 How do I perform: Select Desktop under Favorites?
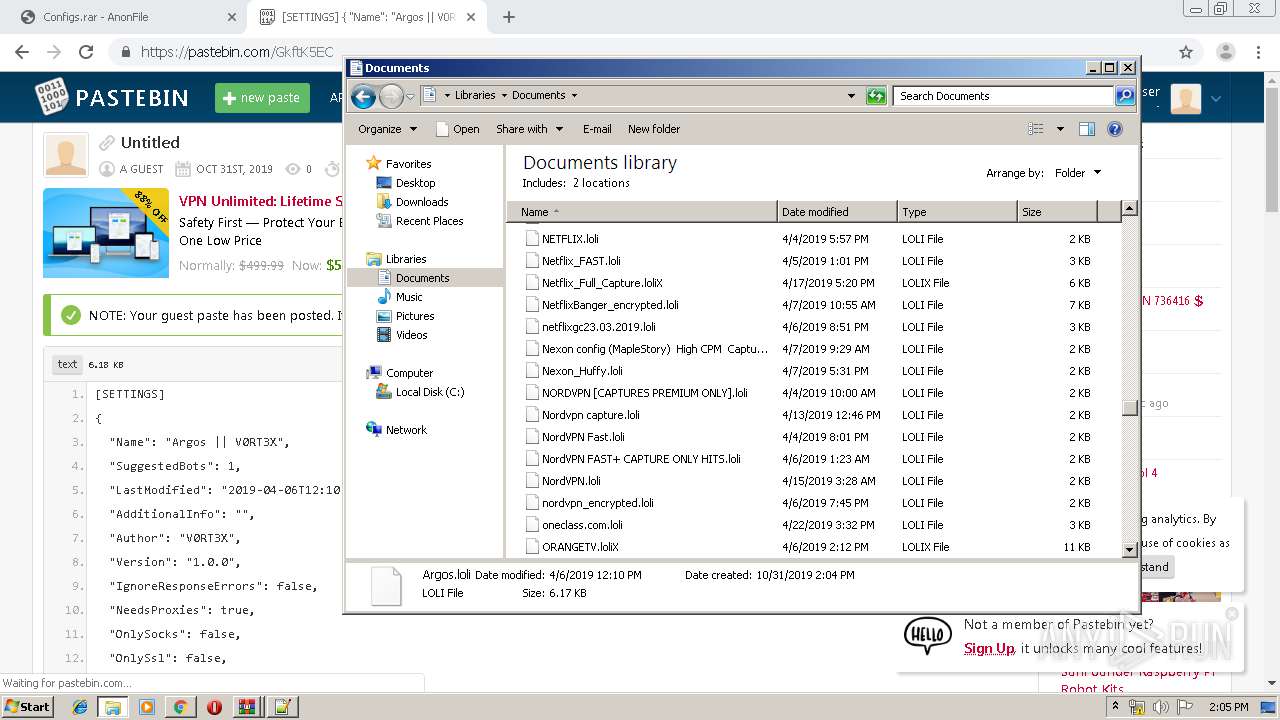(415, 183)
